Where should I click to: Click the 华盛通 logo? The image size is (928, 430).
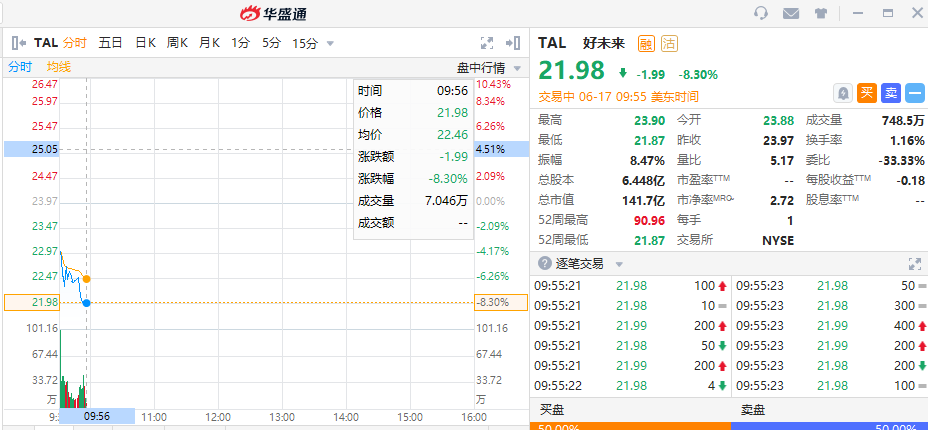pos(273,13)
